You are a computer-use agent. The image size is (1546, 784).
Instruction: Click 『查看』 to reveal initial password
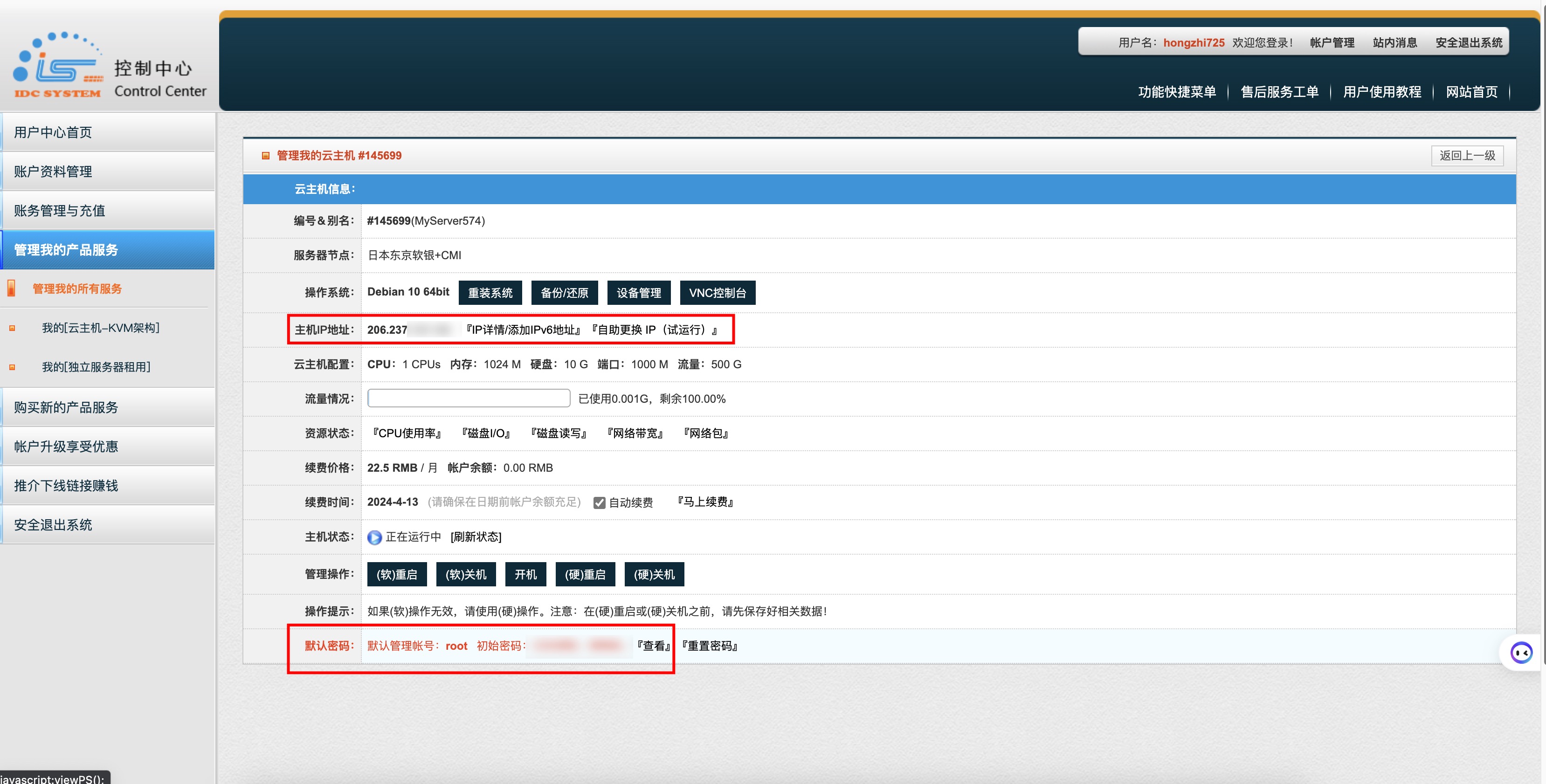654,646
